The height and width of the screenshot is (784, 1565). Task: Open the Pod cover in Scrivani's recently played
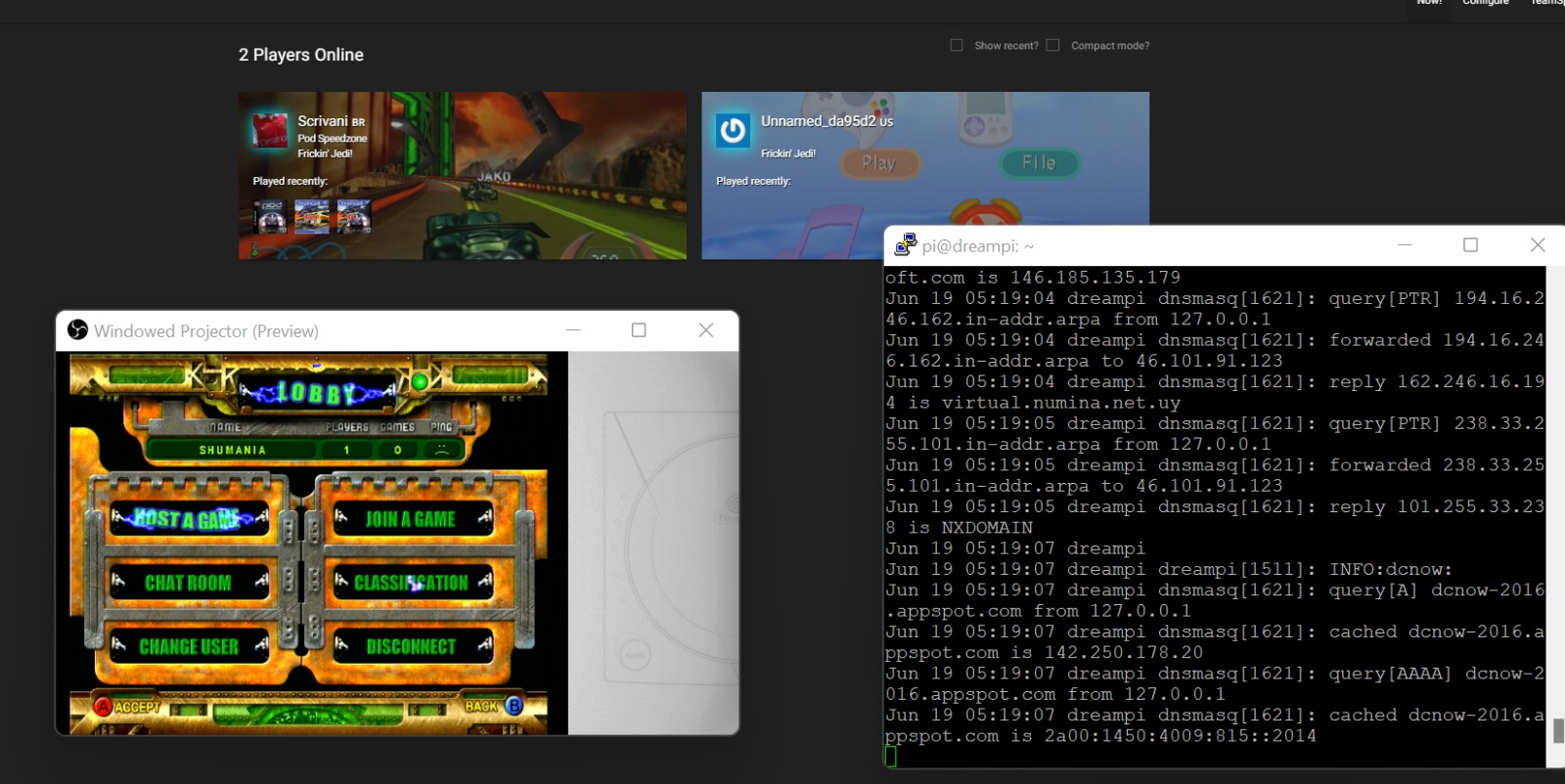(271, 216)
